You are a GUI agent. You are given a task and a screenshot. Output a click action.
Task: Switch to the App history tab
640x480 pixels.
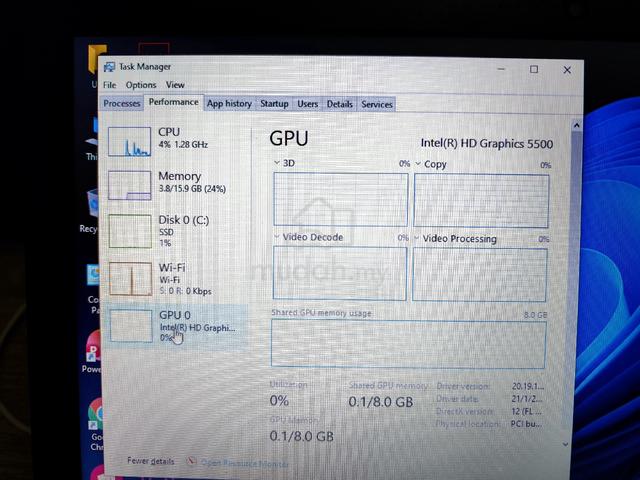pos(229,104)
